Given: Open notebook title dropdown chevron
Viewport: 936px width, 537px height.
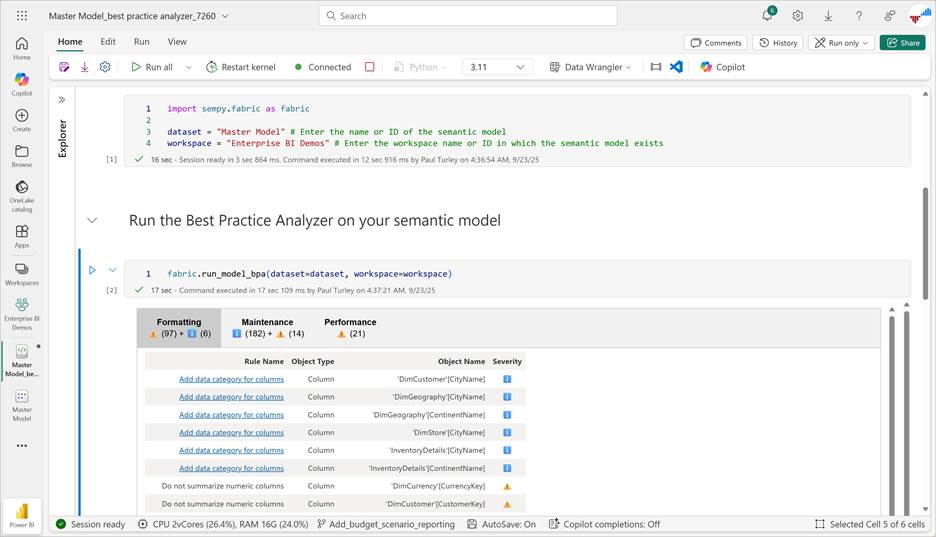Looking at the screenshot, I should 225,16.
